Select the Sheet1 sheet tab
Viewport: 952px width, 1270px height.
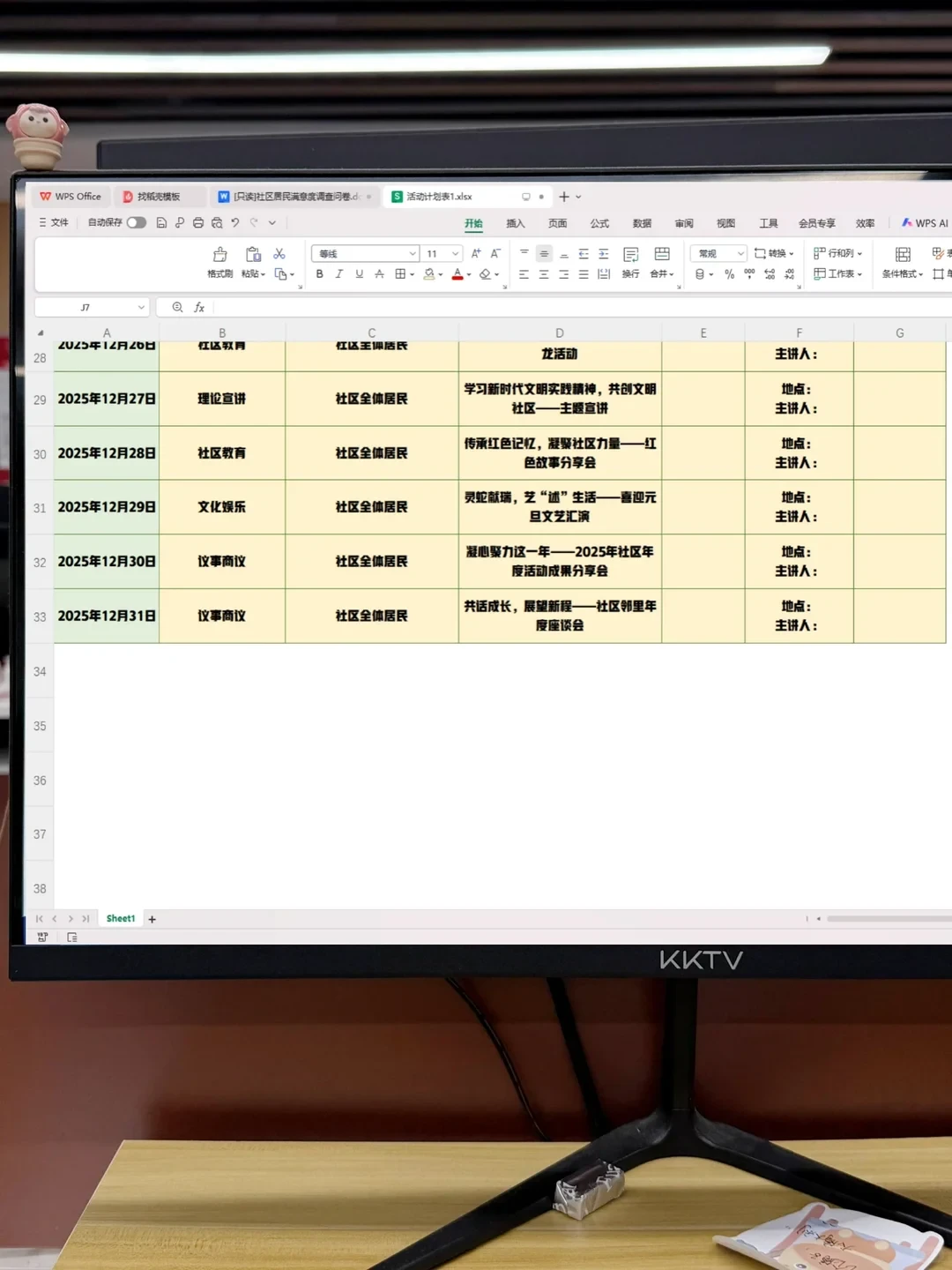tap(121, 919)
